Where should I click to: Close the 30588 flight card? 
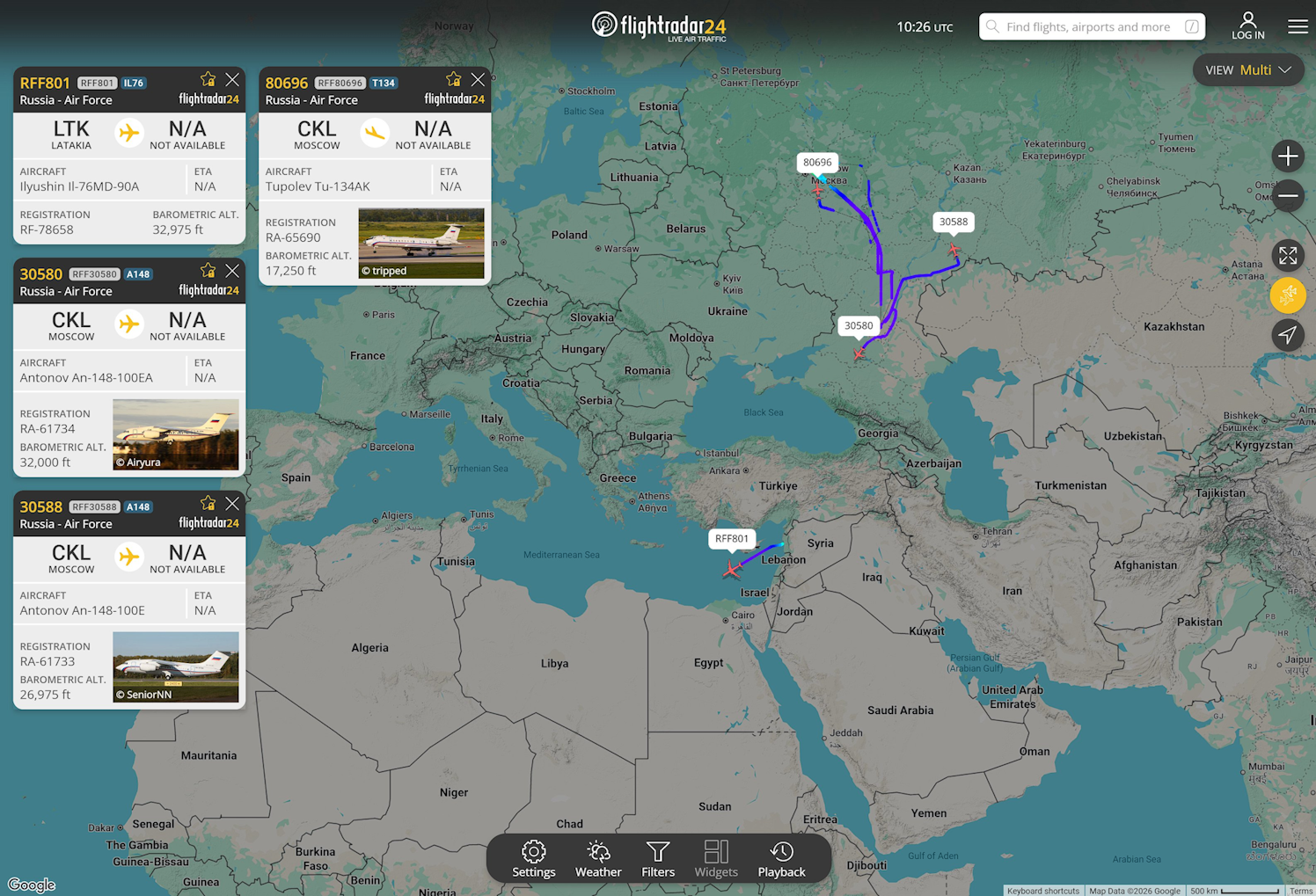pos(232,503)
